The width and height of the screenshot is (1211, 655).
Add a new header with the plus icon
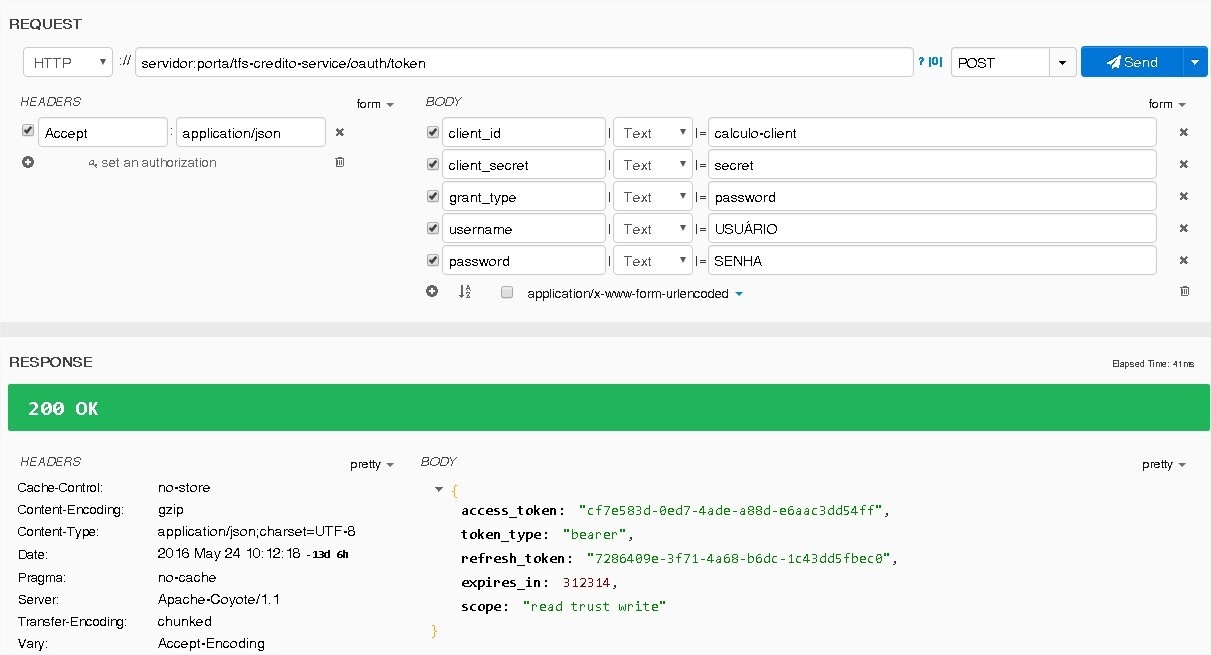coord(28,162)
